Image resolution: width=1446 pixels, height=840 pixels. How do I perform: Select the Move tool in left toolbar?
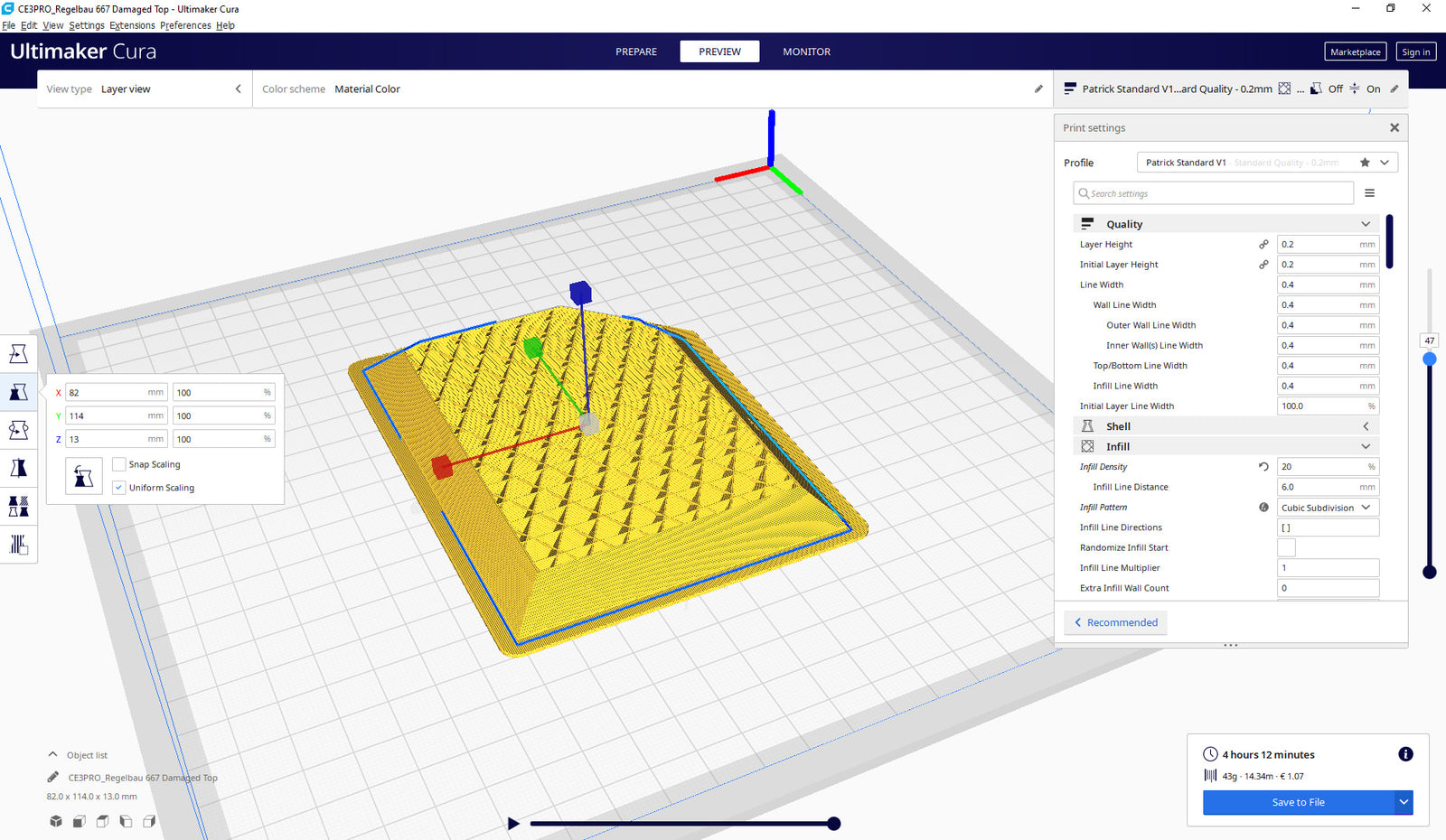[x=18, y=354]
